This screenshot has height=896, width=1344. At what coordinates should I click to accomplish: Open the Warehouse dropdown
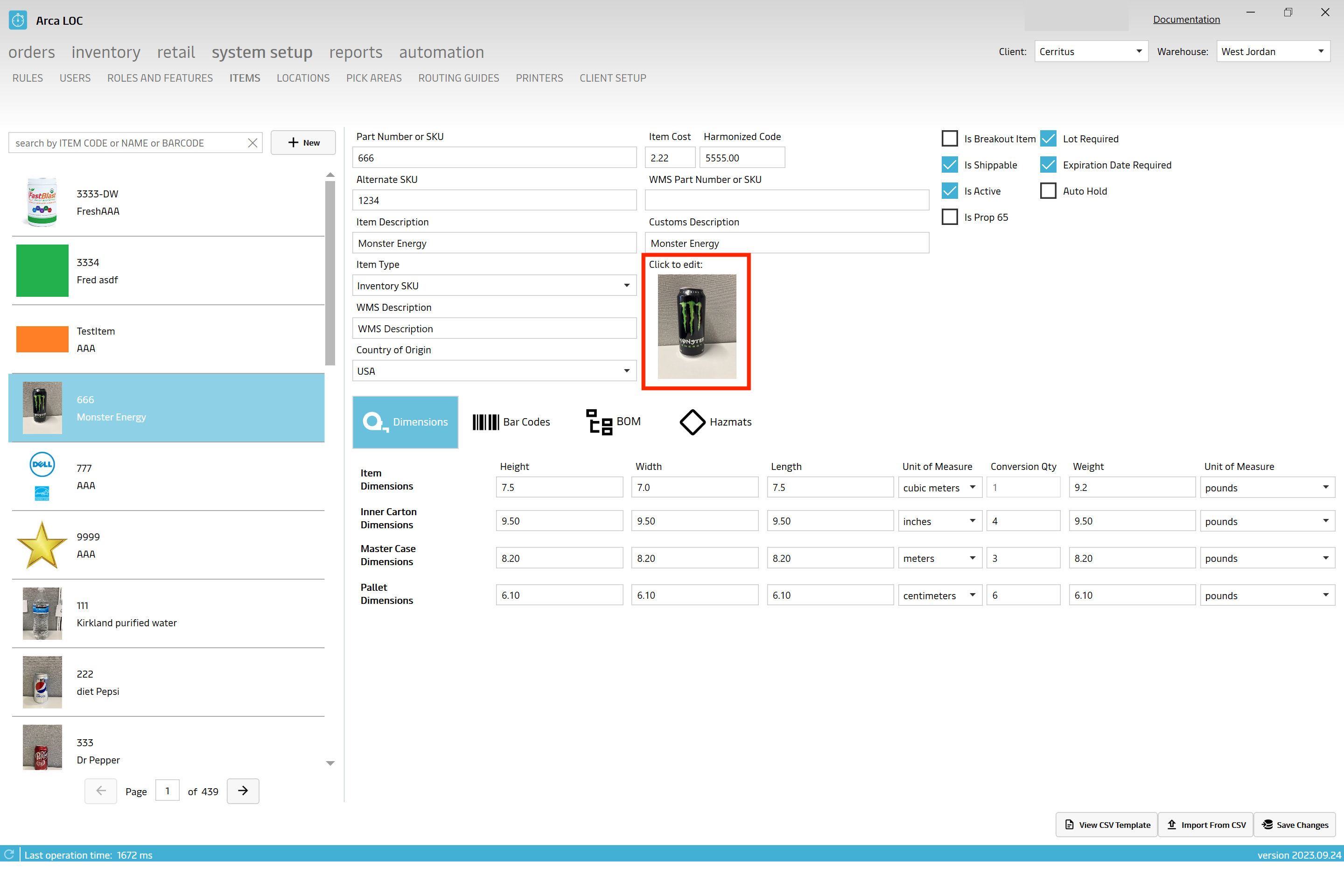(1273, 51)
